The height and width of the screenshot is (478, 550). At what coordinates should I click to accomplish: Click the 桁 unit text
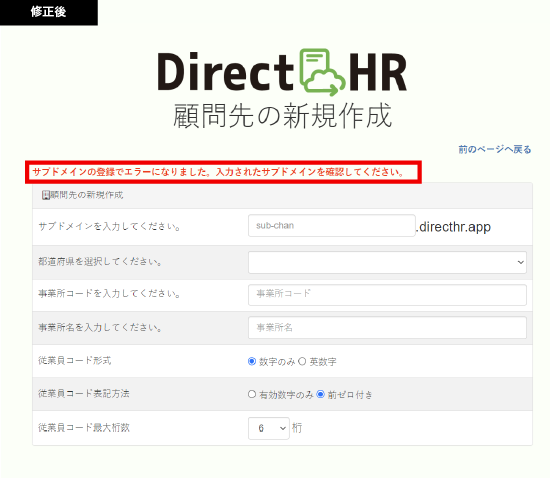(297, 428)
